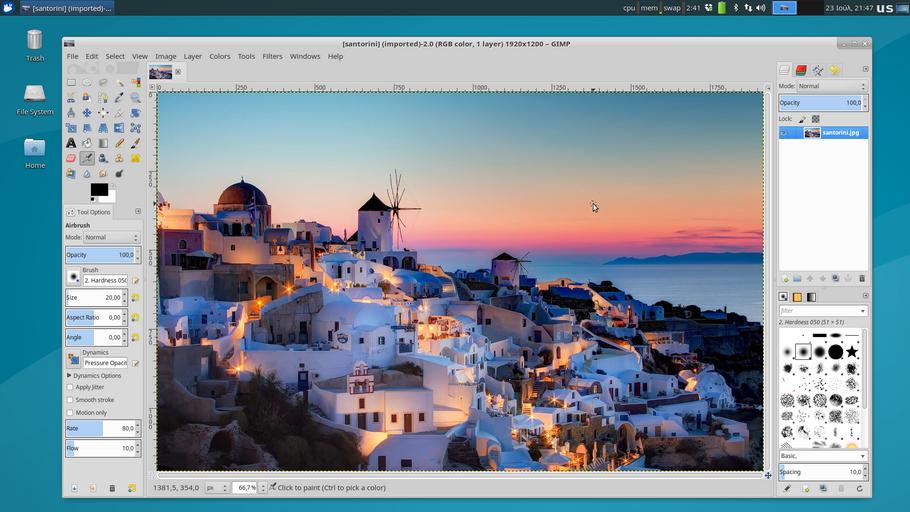Image resolution: width=910 pixels, height=512 pixels.
Task: Choose the Move tool
Action: point(87,113)
